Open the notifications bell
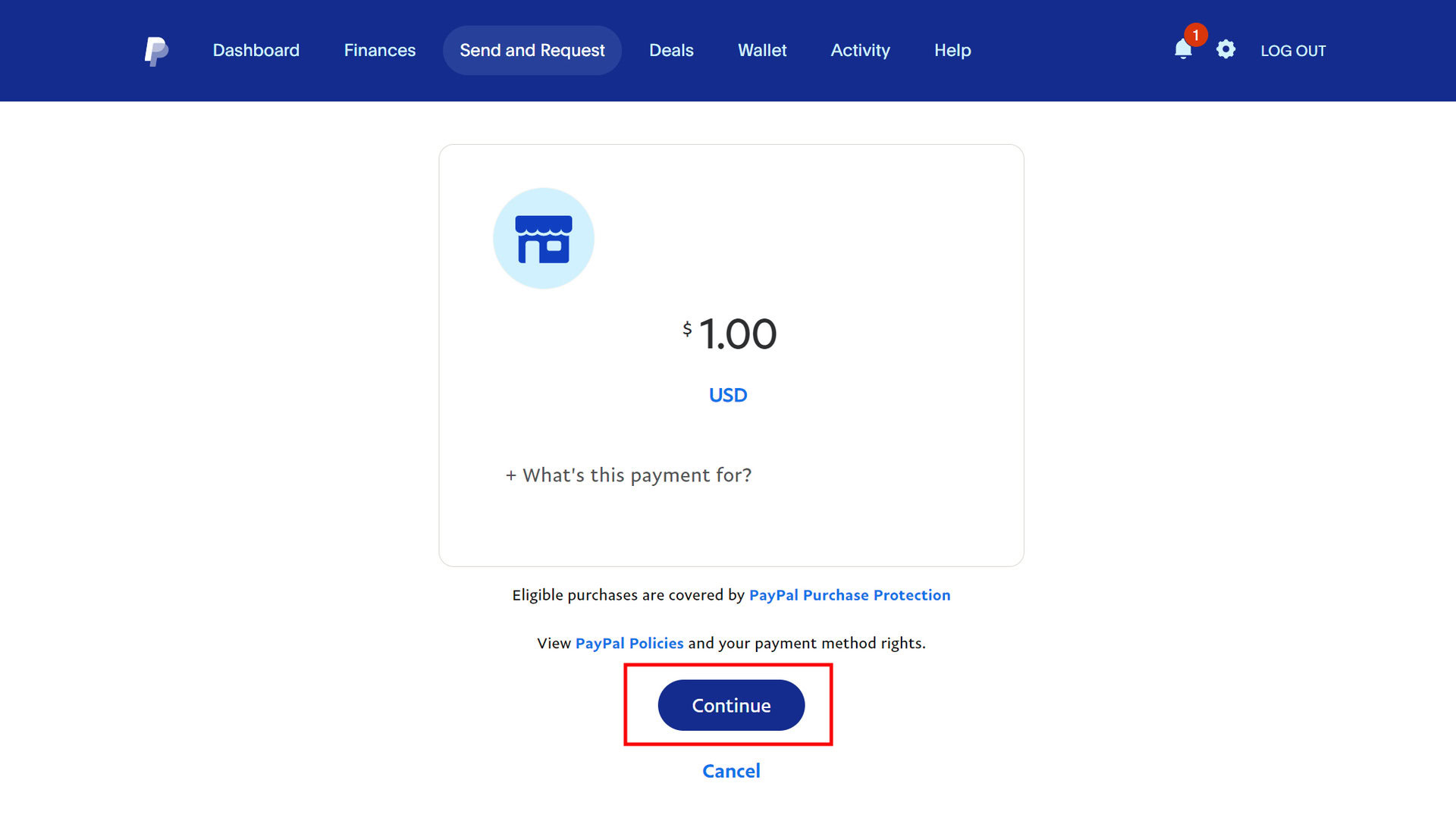The width and height of the screenshot is (1456, 818). pos(1182,50)
